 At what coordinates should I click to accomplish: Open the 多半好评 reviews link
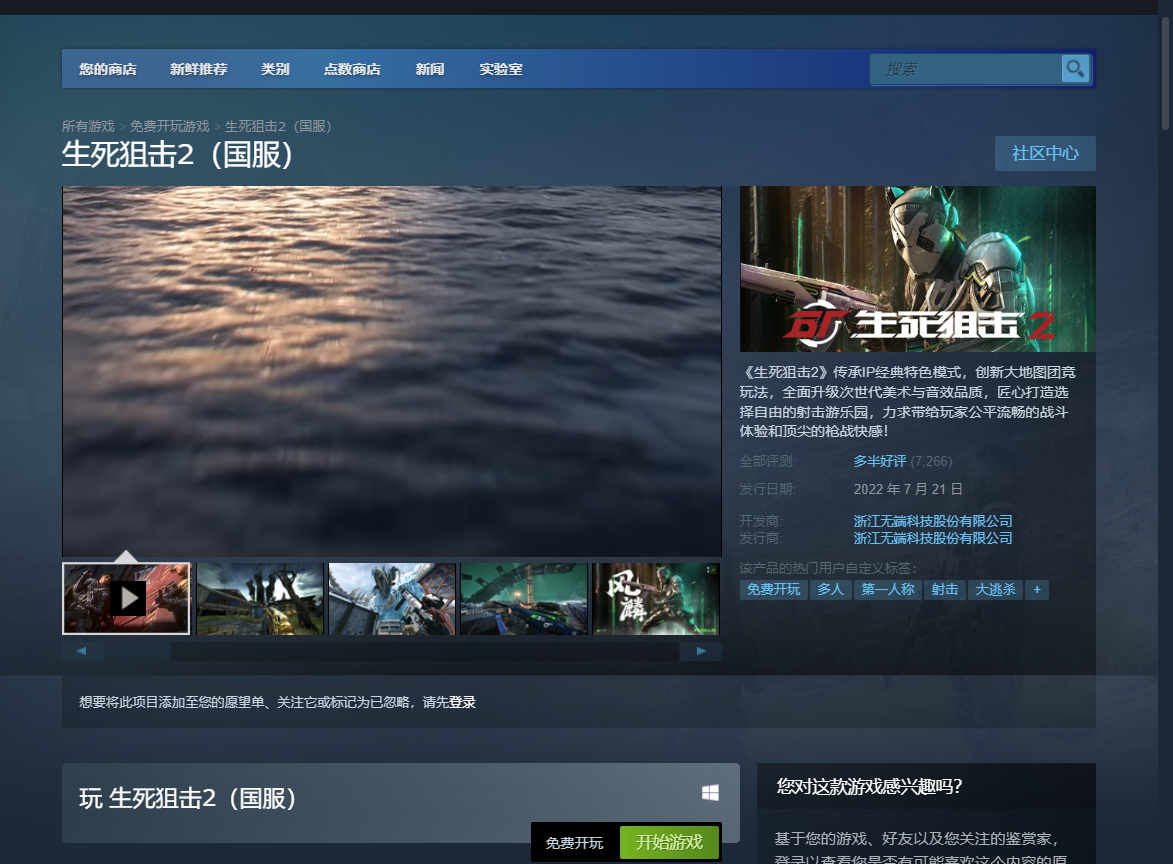tap(880, 461)
